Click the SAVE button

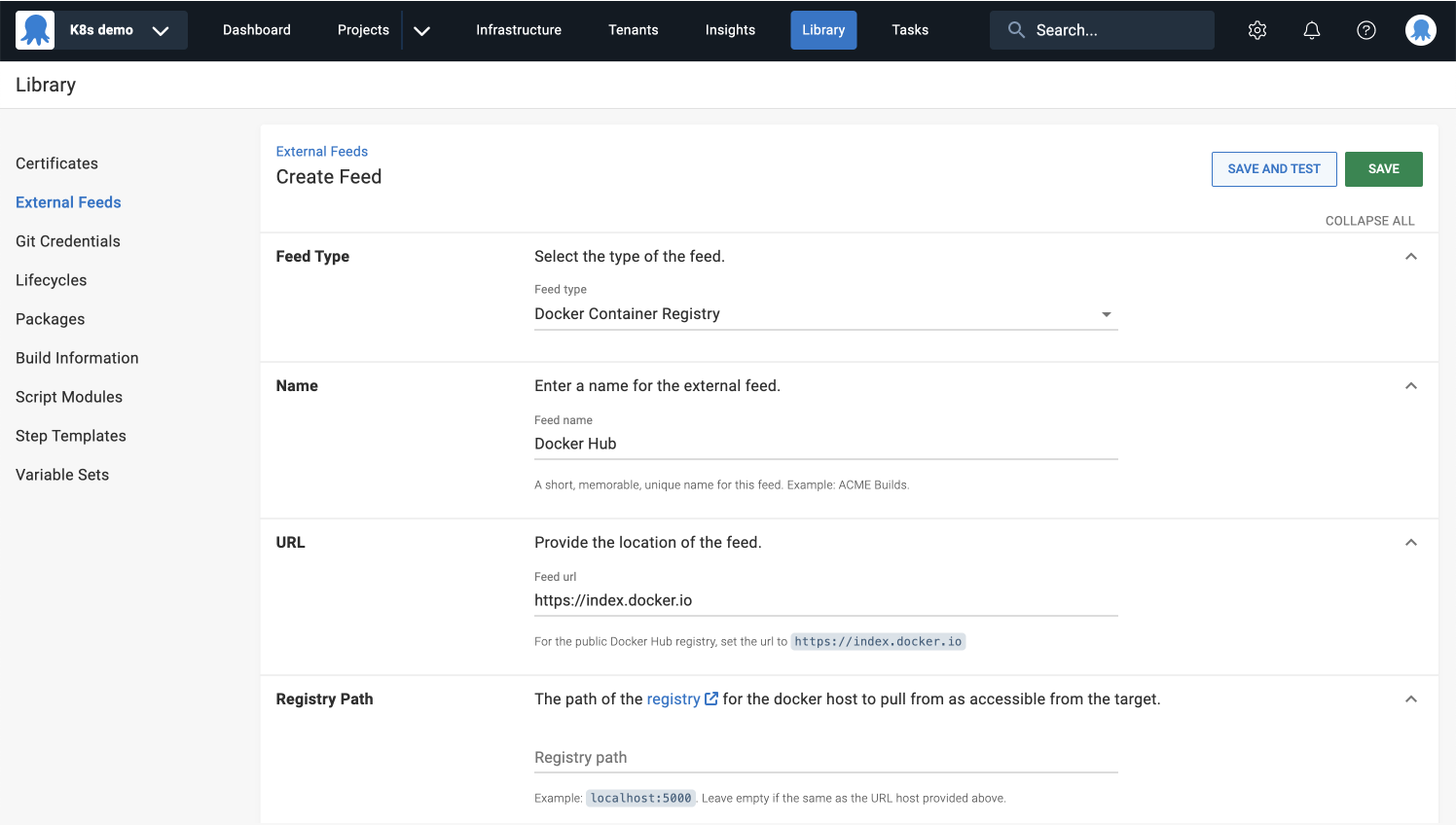(x=1383, y=168)
